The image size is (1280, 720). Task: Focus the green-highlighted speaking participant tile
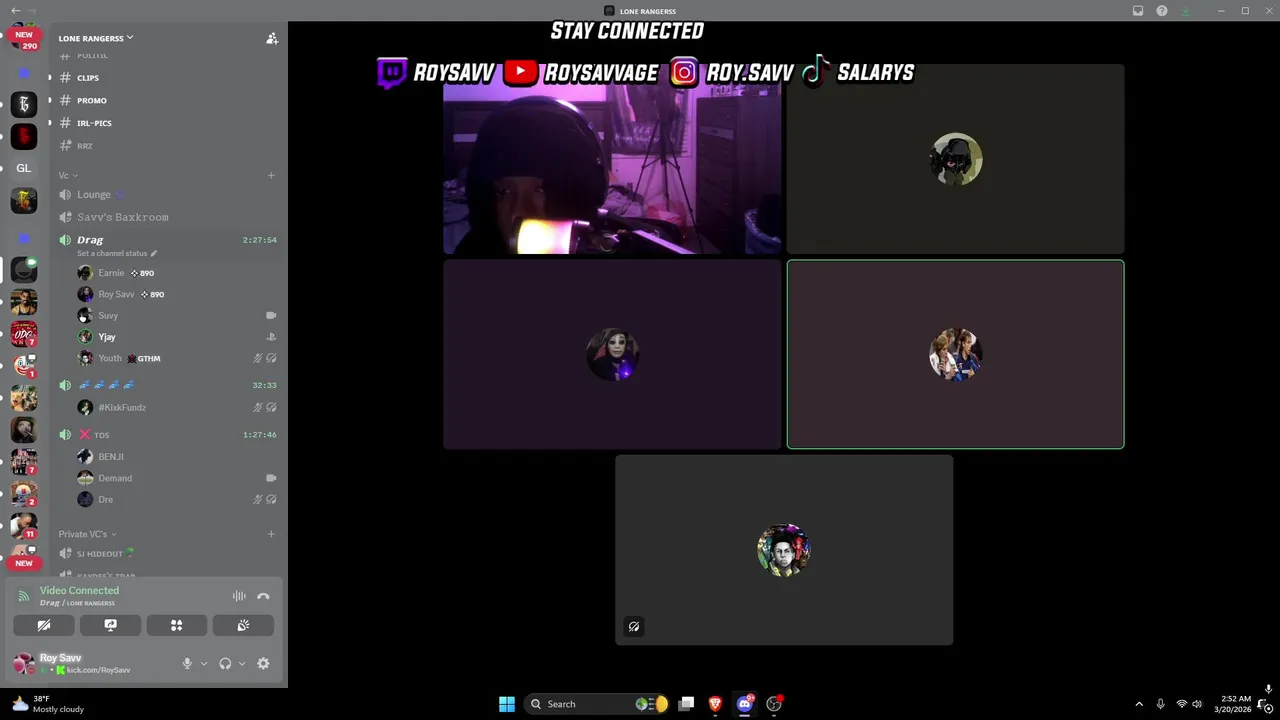coord(955,354)
